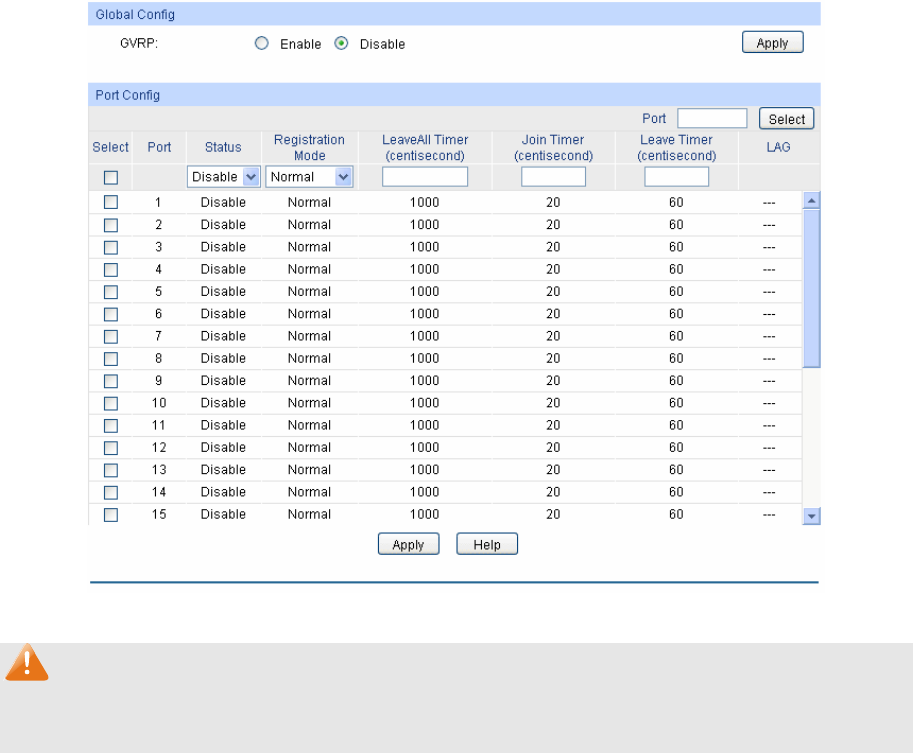Click the Port Select button
This screenshot has width=913, height=753.
click(786, 119)
